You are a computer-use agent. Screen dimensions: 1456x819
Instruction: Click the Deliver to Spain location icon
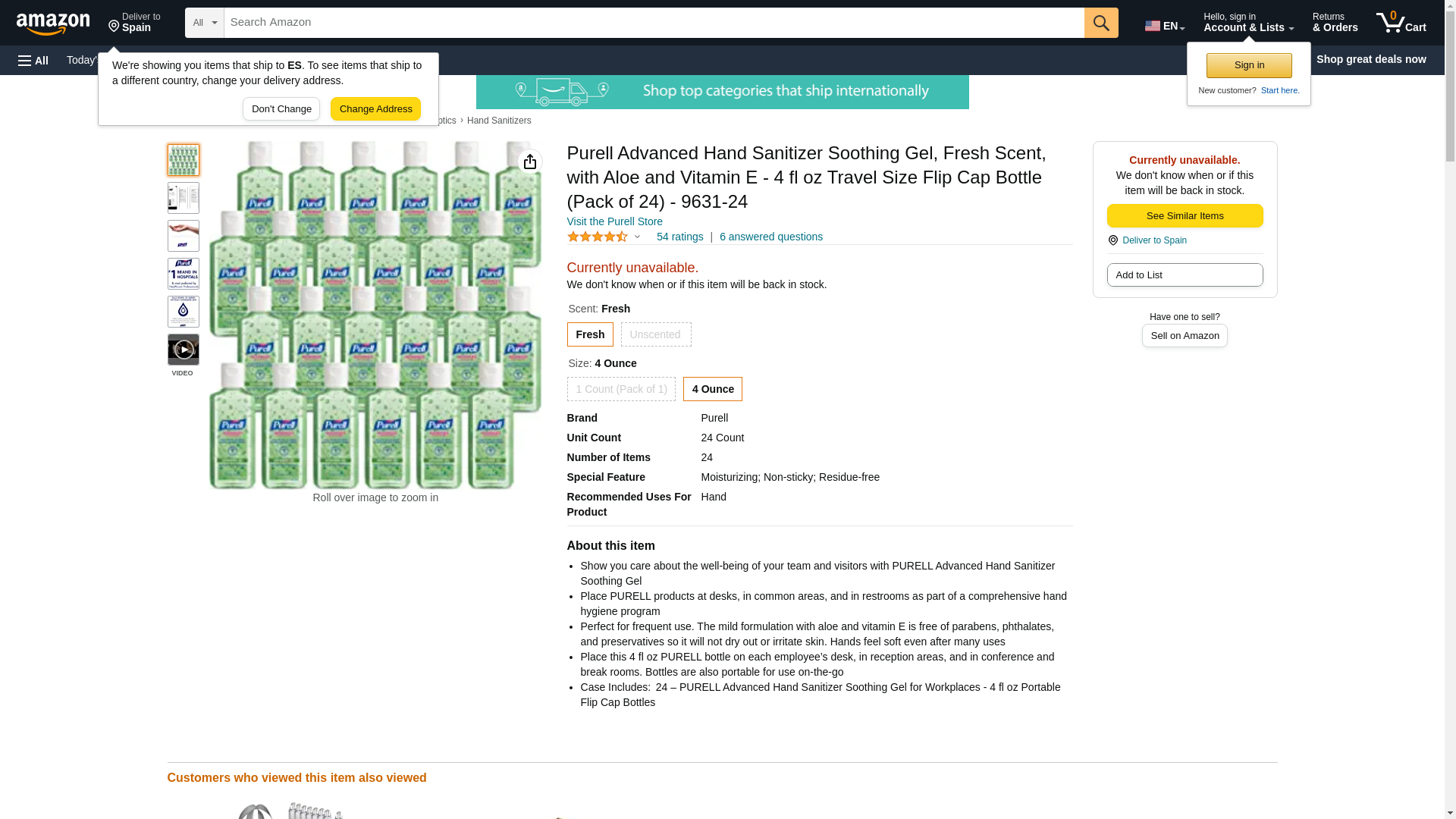point(1112,240)
